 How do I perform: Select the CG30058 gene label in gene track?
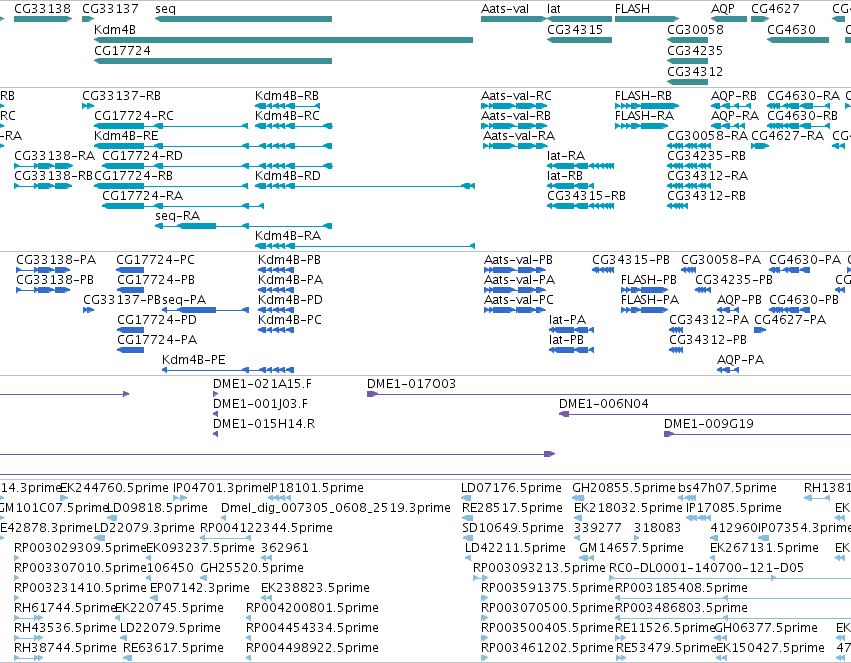tap(695, 29)
